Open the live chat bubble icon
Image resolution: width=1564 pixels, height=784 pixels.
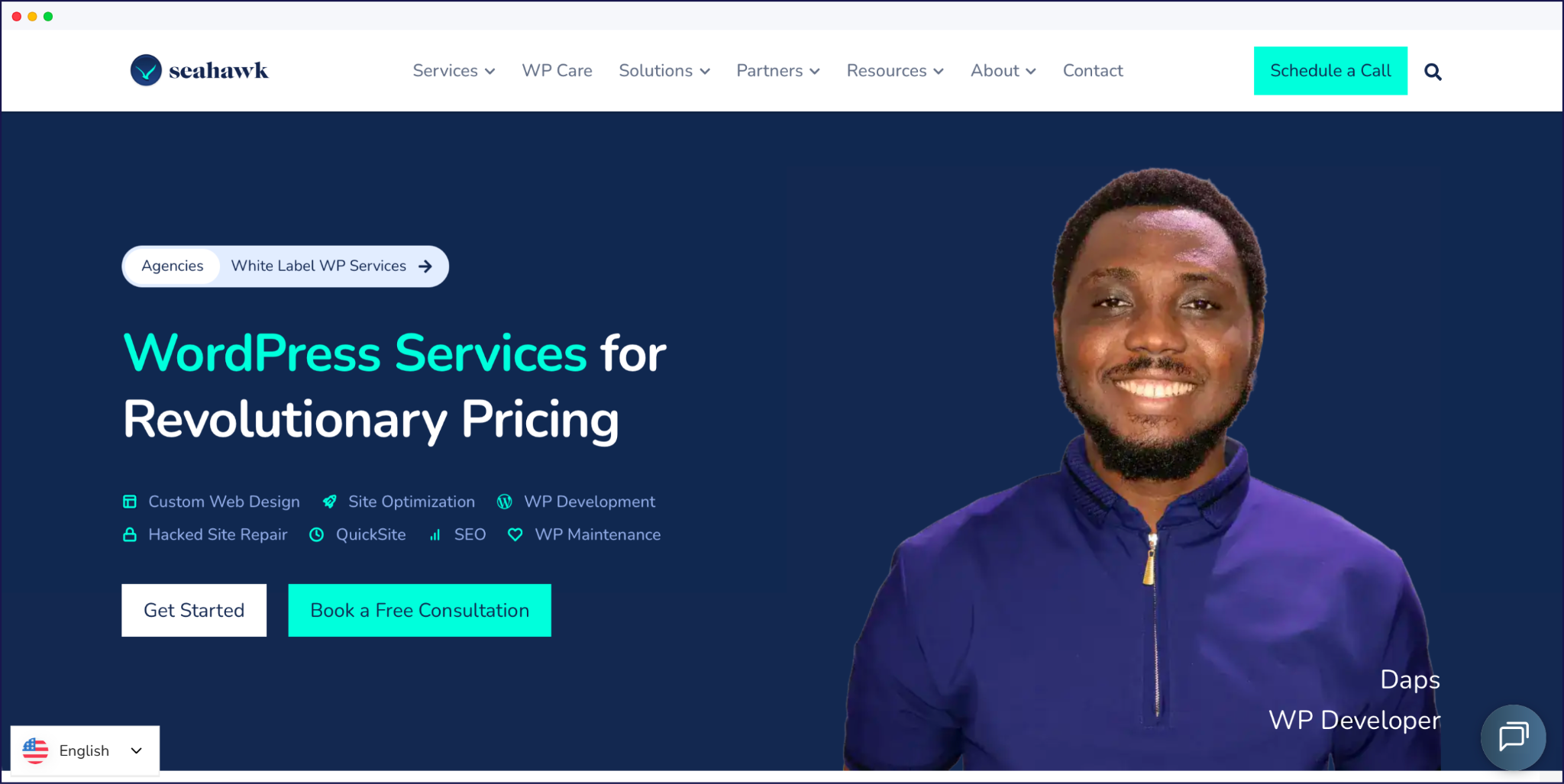point(1513,737)
